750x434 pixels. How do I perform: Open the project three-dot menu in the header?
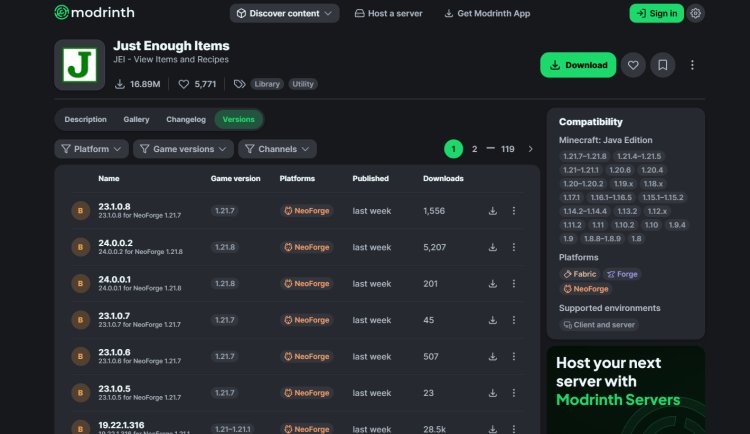tap(692, 65)
